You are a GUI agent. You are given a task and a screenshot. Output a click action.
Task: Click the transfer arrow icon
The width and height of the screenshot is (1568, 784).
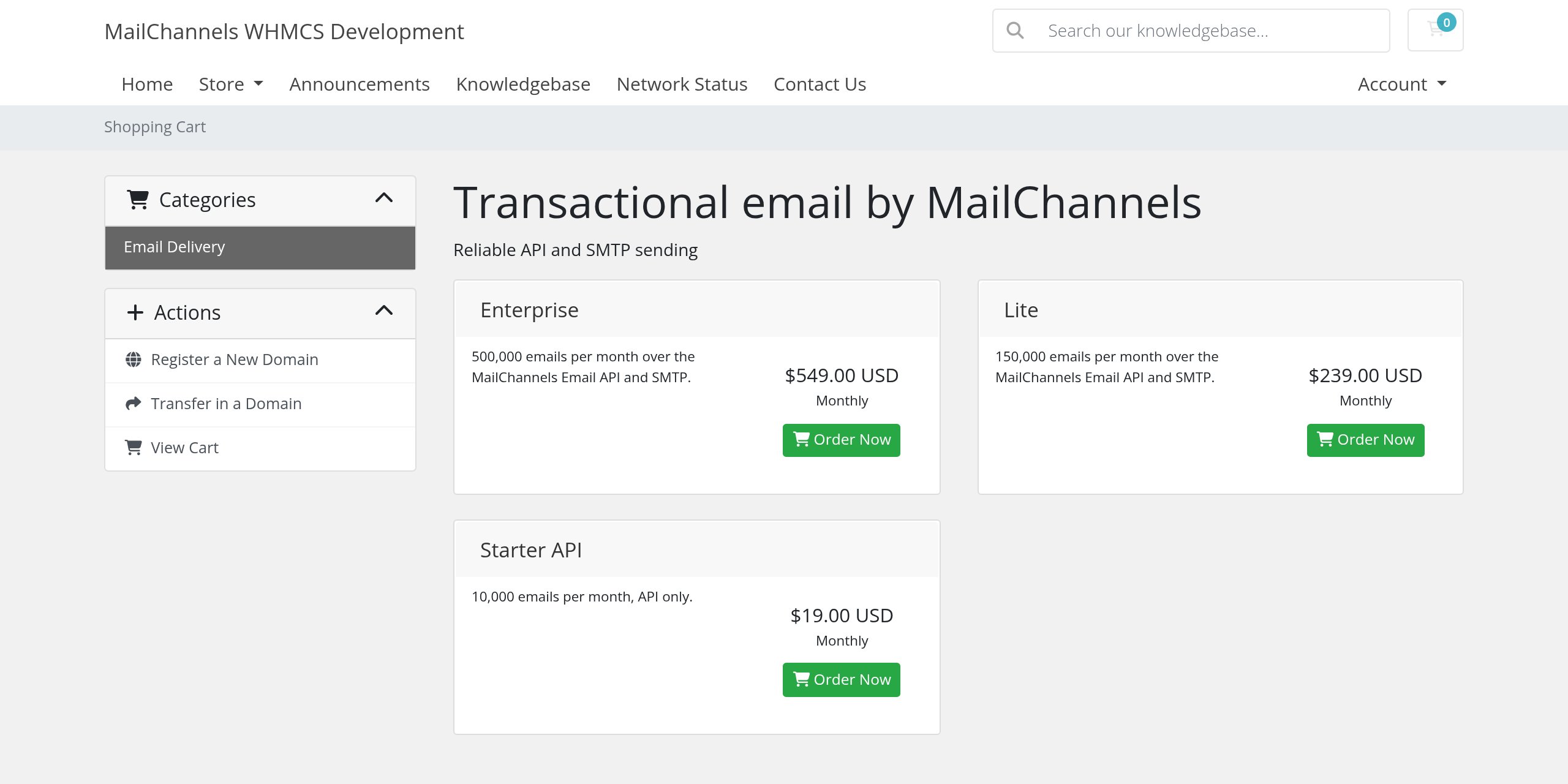tap(134, 404)
